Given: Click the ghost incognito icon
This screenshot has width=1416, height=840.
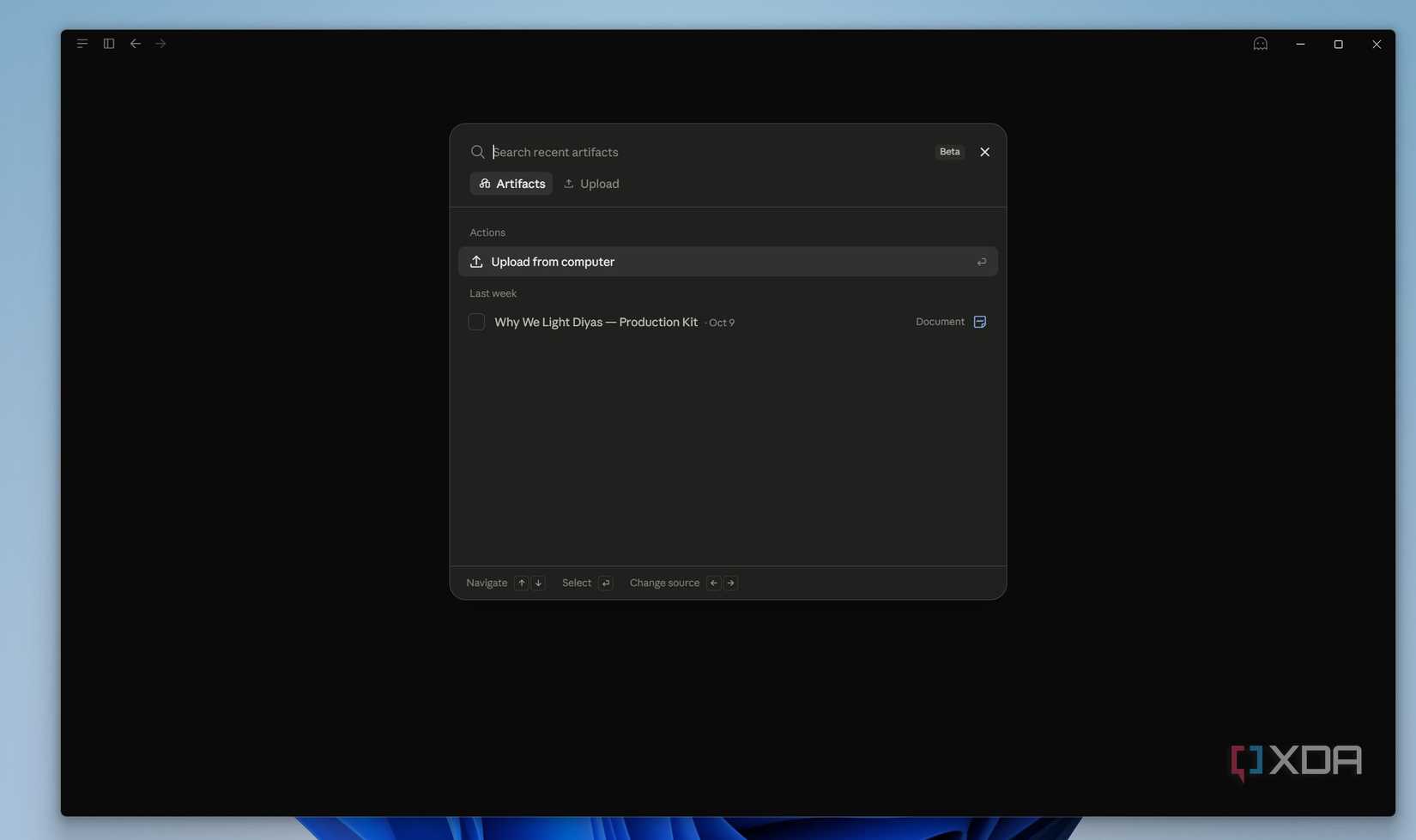Looking at the screenshot, I should [x=1260, y=44].
